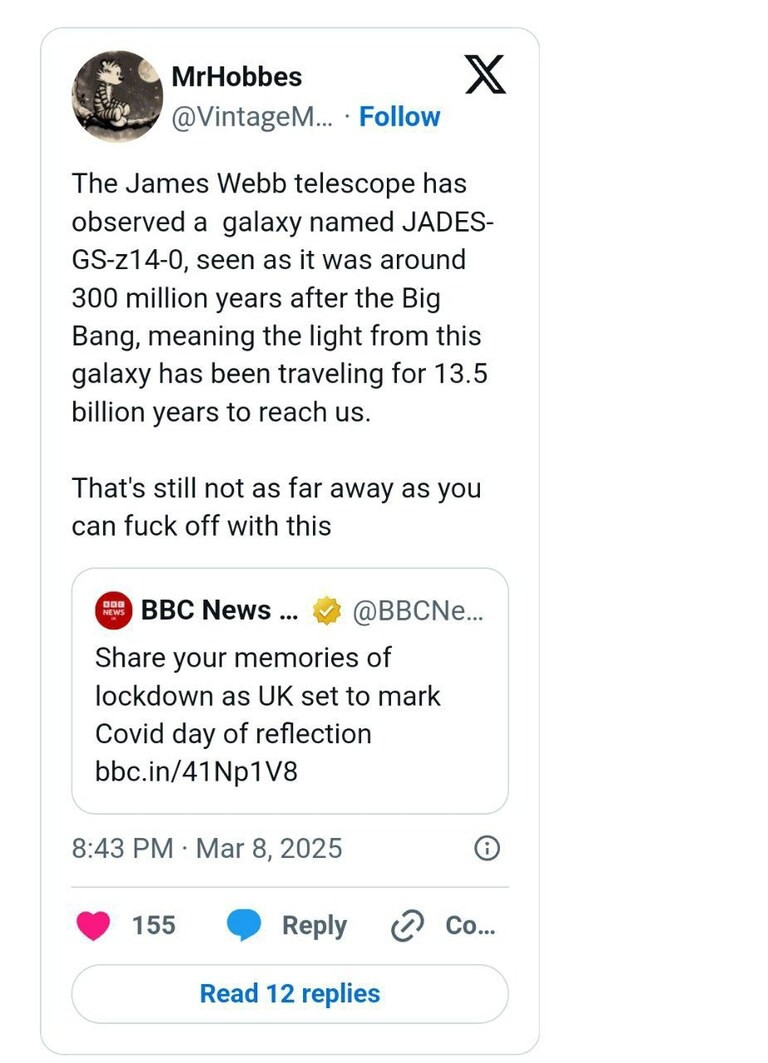The image size is (768, 1063).
Task: Click the BBC News red logo avatar
Action: tap(114, 611)
